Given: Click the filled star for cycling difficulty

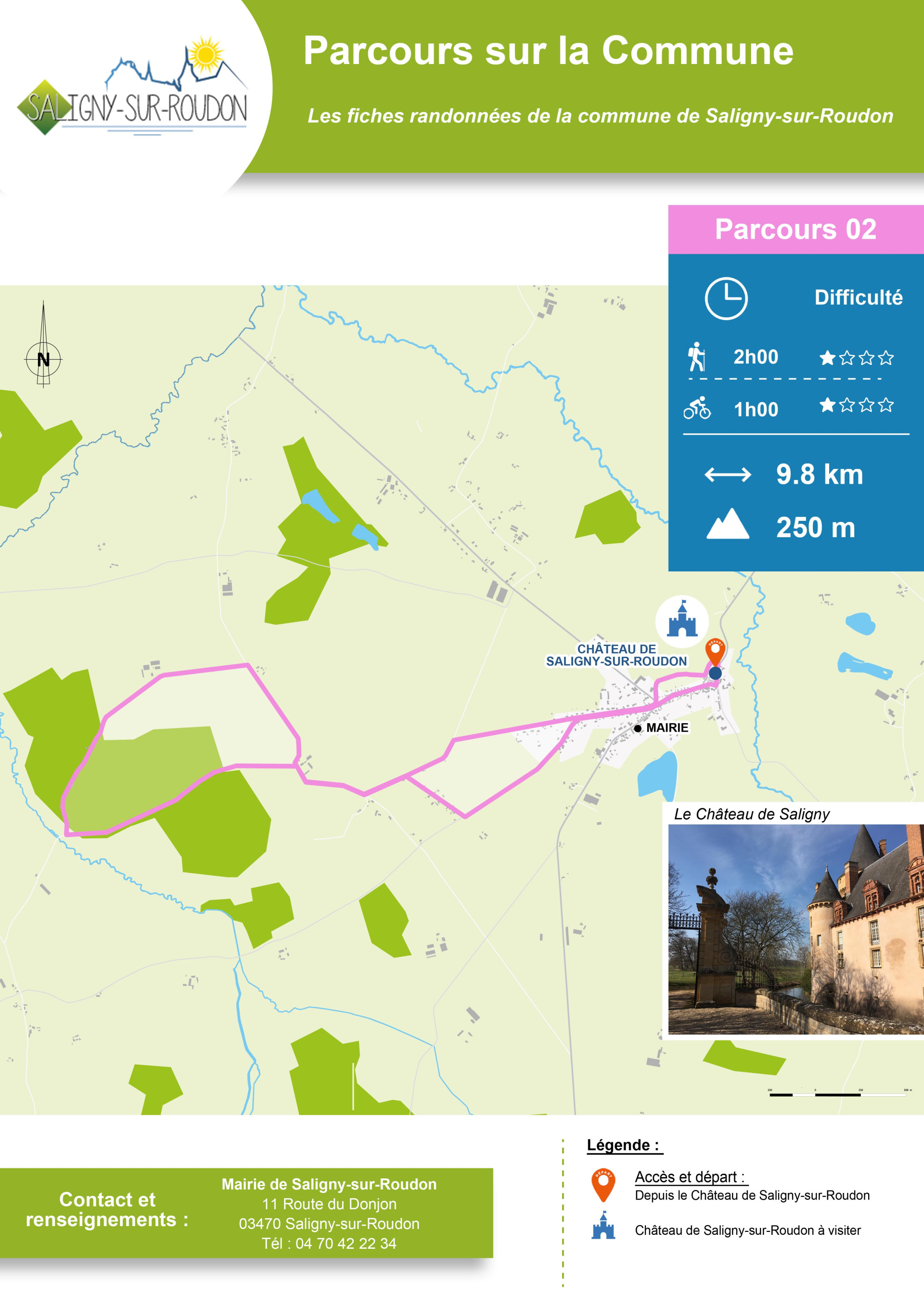Looking at the screenshot, I should pos(827,405).
